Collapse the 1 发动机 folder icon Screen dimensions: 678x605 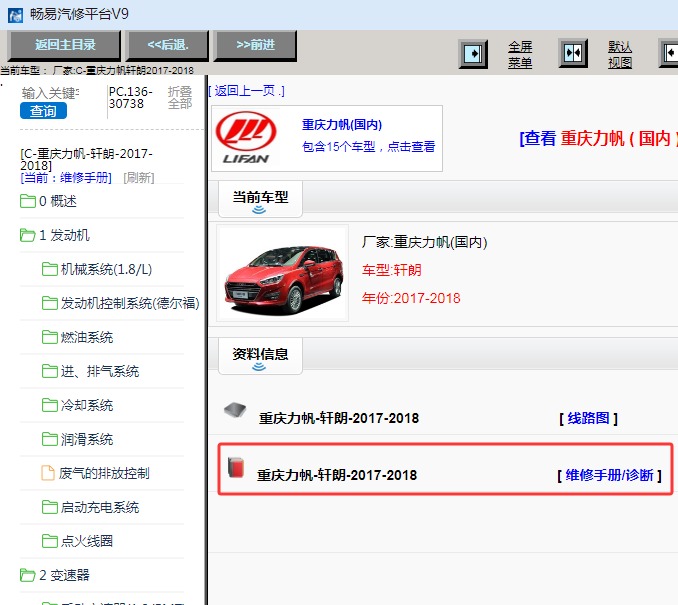tap(28, 235)
